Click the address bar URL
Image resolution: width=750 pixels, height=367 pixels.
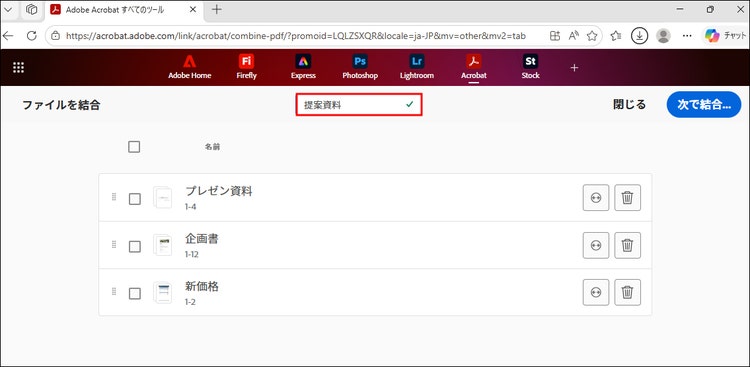(296, 35)
